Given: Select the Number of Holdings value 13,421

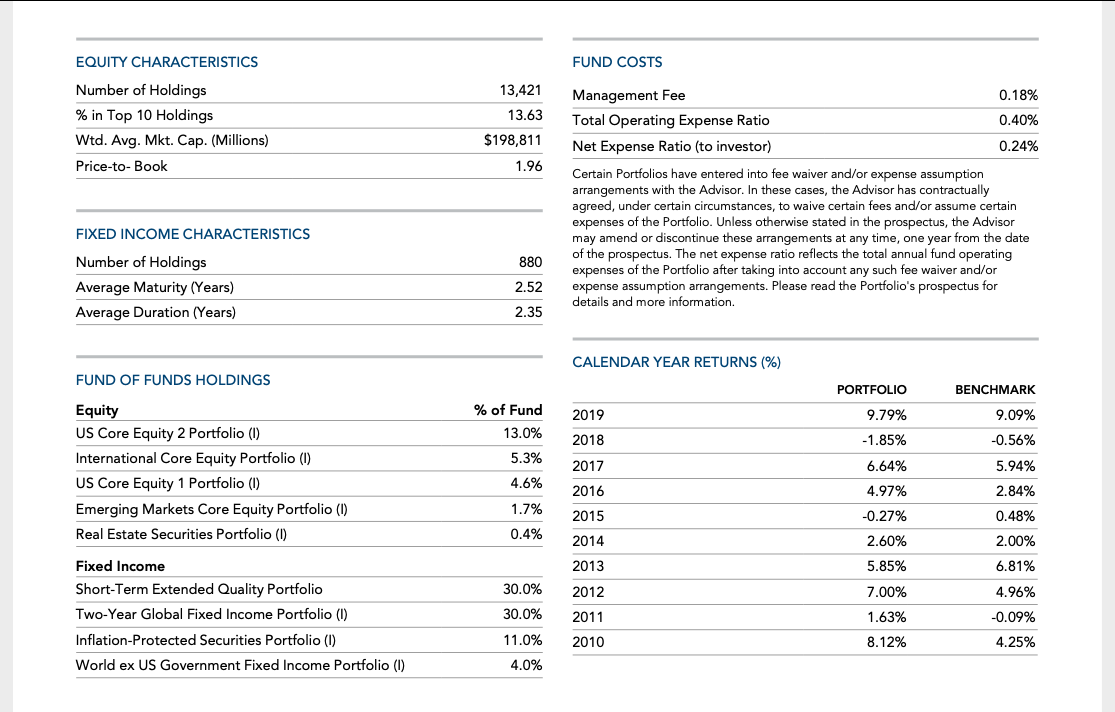Looking at the screenshot, I should 520,90.
